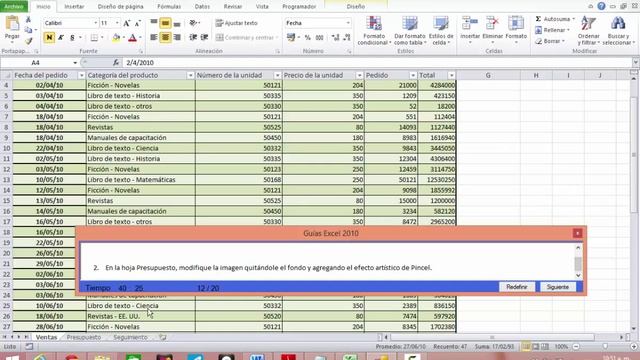The image size is (640, 360).
Task: Toggle Subrayado underline formatting
Action: [x=72, y=38]
